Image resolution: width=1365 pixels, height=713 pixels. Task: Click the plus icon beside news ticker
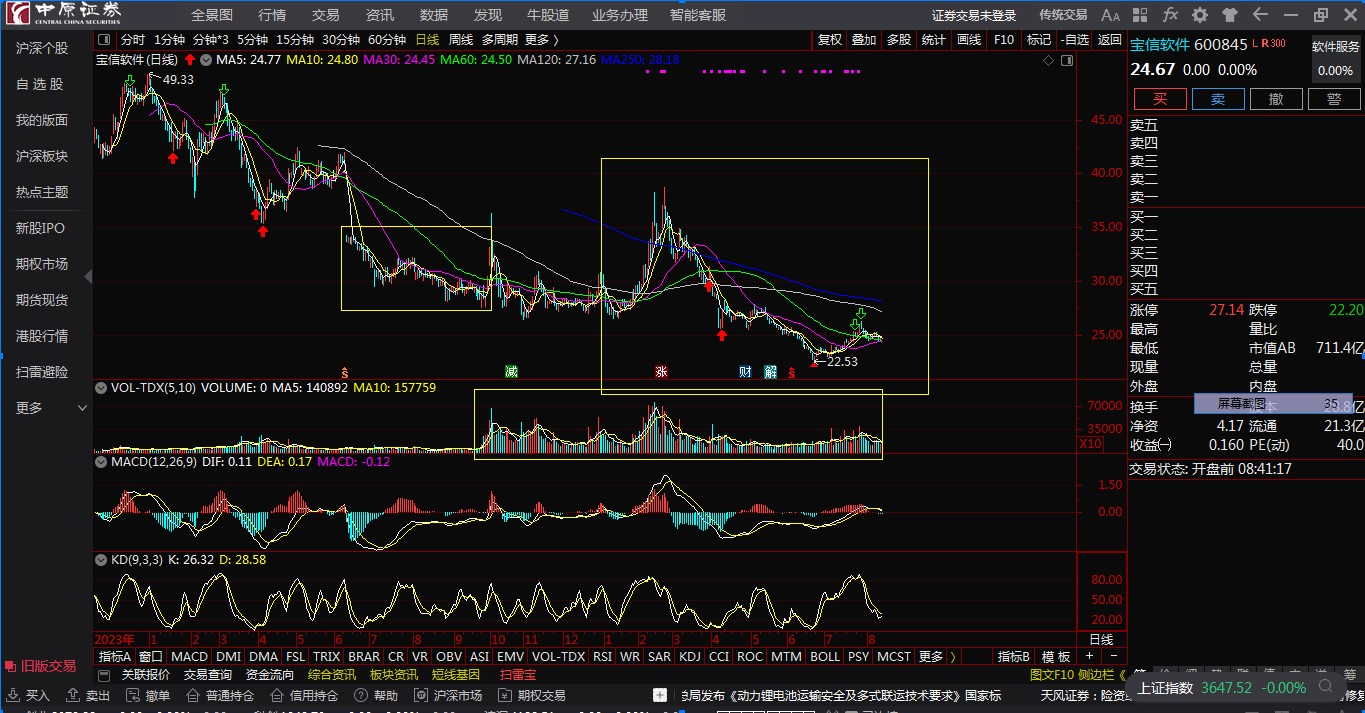660,695
